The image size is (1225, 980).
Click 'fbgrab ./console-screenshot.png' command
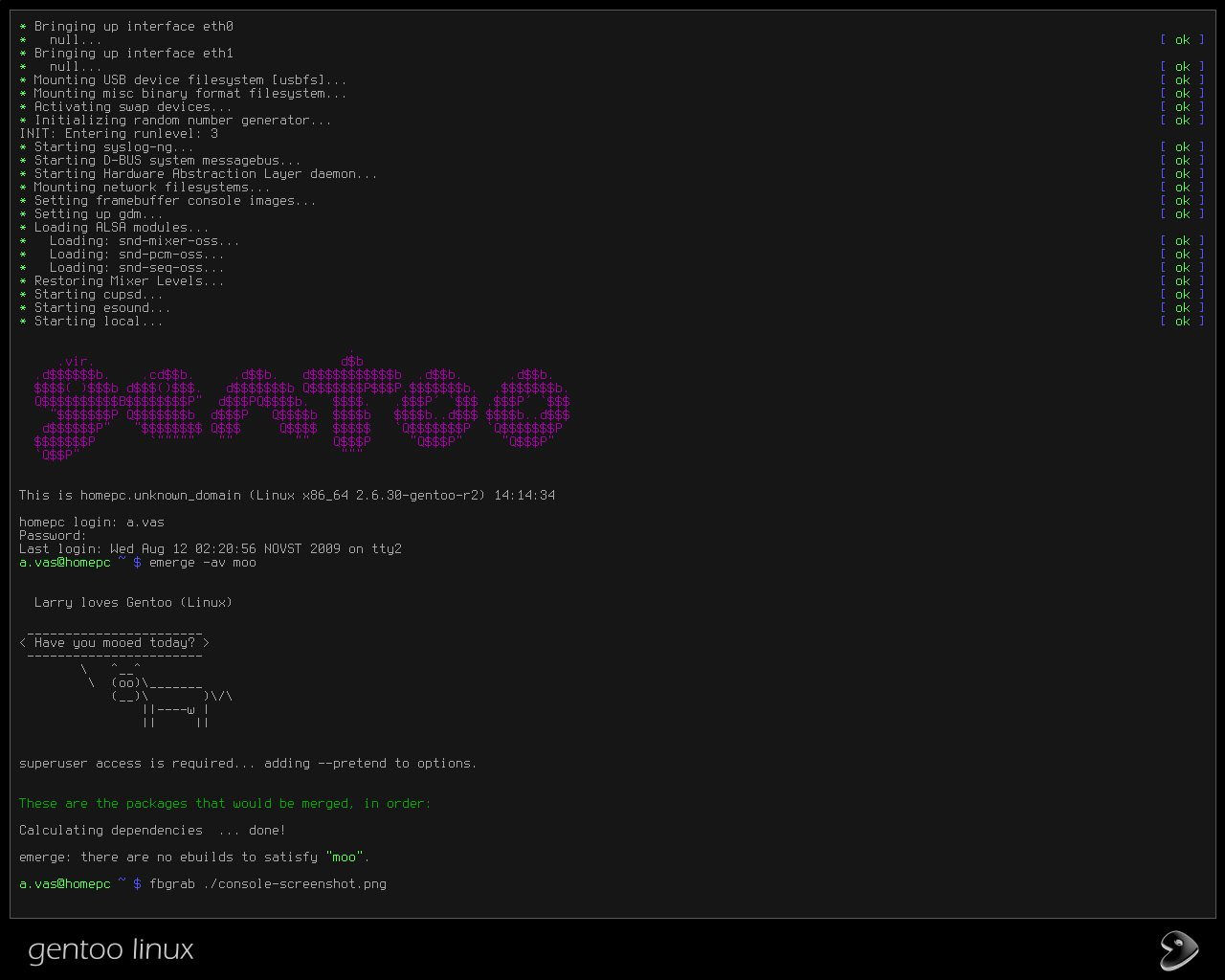click(x=268, y=884)
